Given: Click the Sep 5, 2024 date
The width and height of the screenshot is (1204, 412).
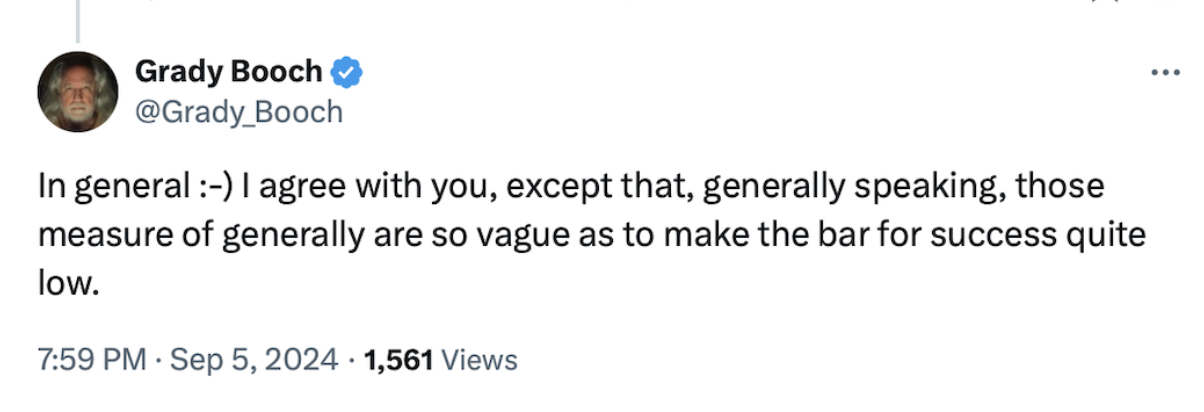Looking at the screenshot, I should pyautogui.click(x=254, y=360).
